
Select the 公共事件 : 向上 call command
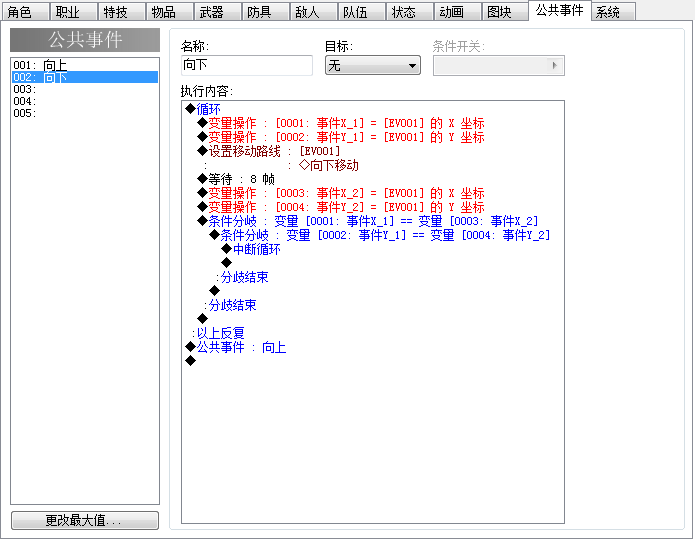(x=373, y=347)
